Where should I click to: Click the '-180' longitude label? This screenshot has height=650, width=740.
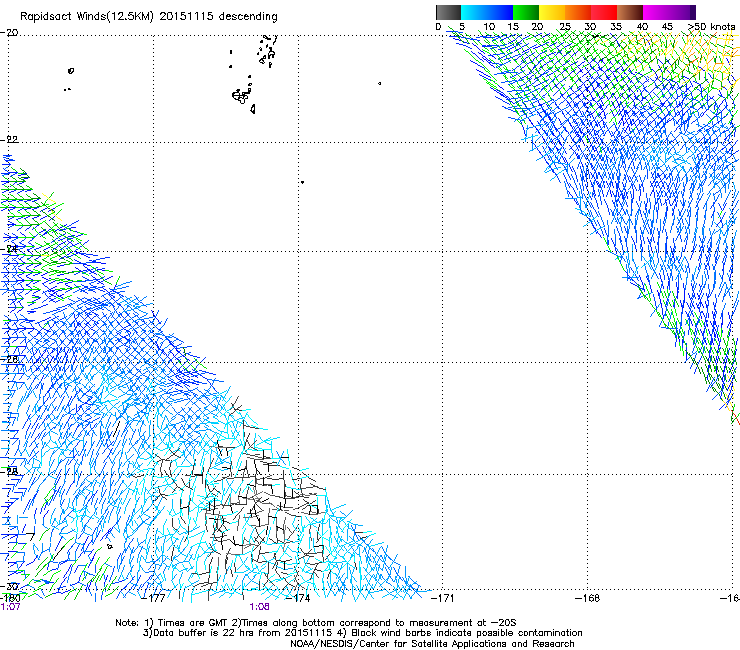point(10,598)
